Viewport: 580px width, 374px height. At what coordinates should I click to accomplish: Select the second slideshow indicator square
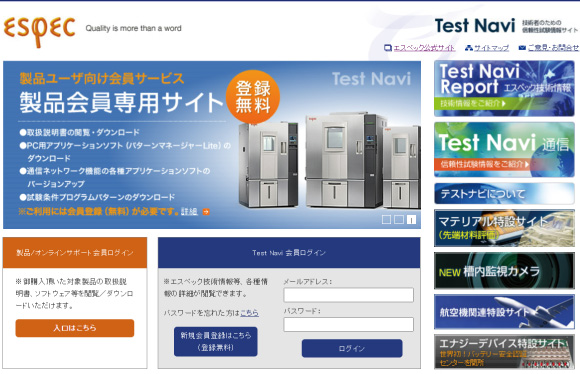click(399, 220)
